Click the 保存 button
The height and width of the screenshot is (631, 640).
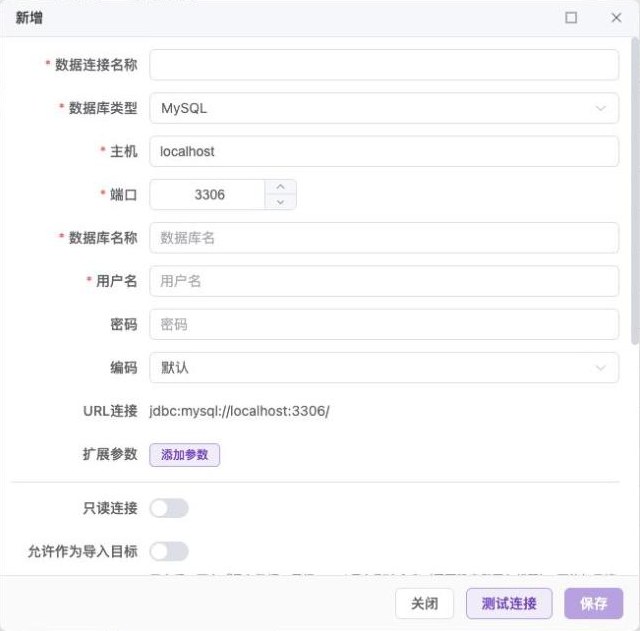pyautogui.click(x=593, y=603)
